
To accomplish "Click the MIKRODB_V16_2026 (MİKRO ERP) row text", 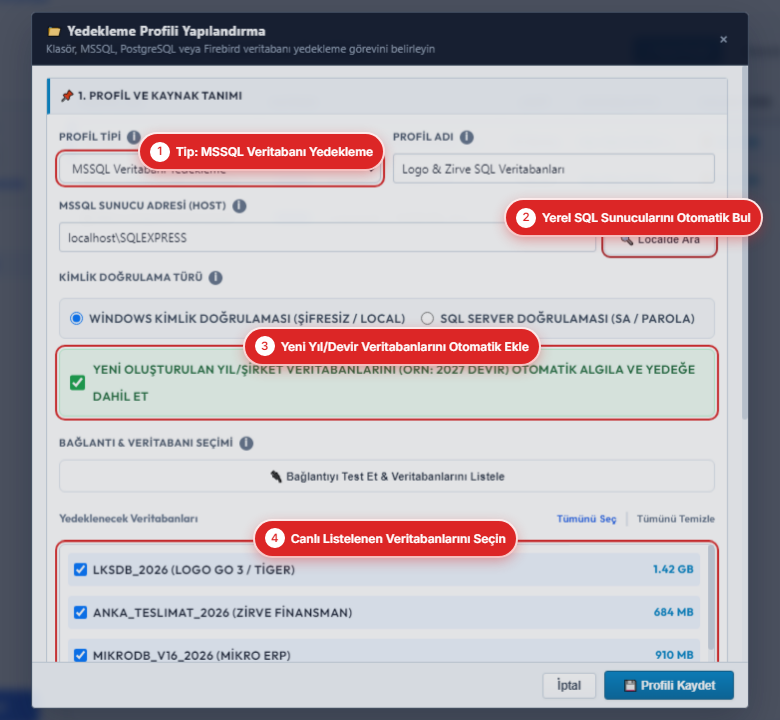I will coord(192,655).
